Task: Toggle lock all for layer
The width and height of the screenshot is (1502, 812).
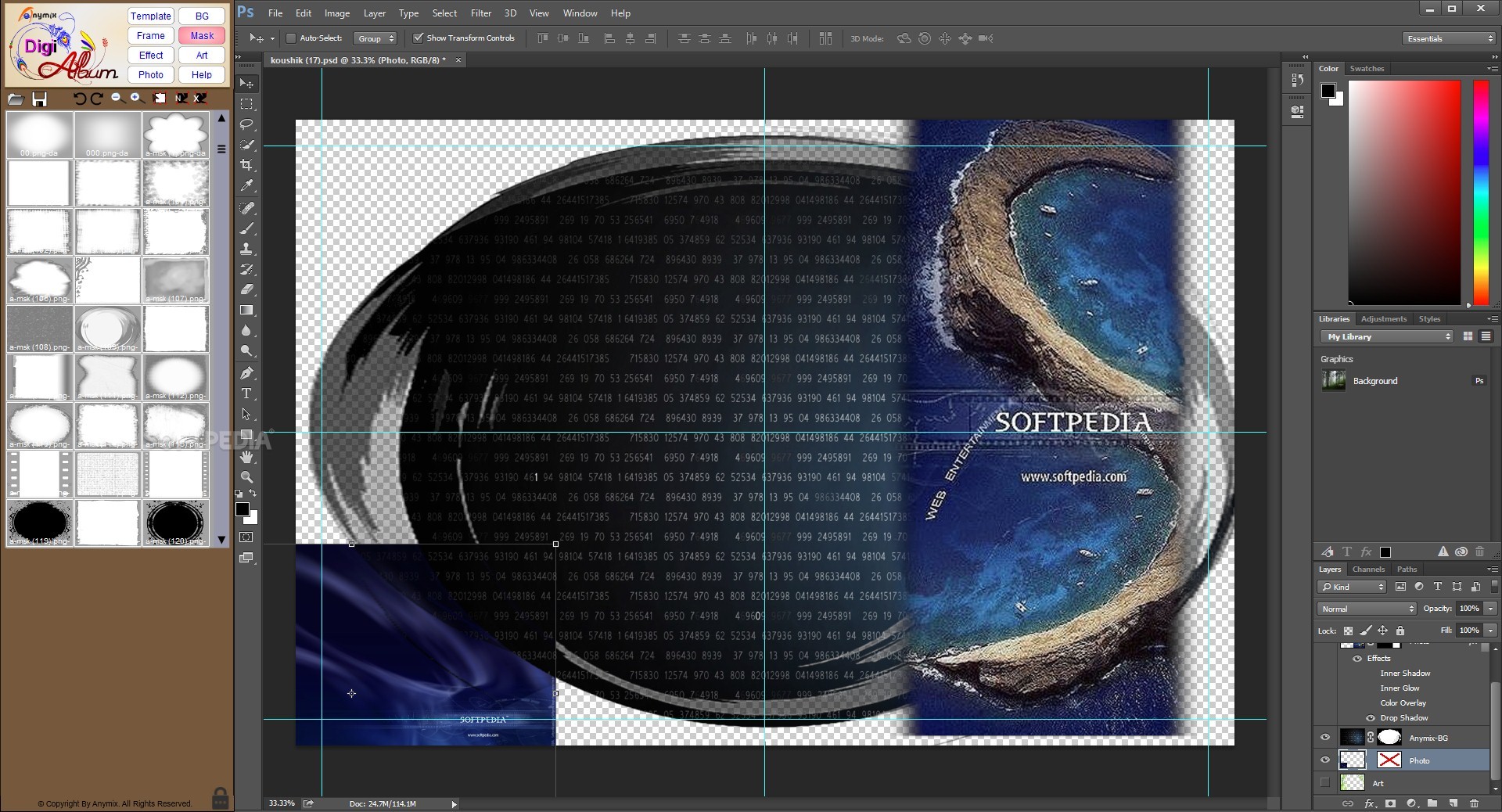Action: click(1400, 631)
